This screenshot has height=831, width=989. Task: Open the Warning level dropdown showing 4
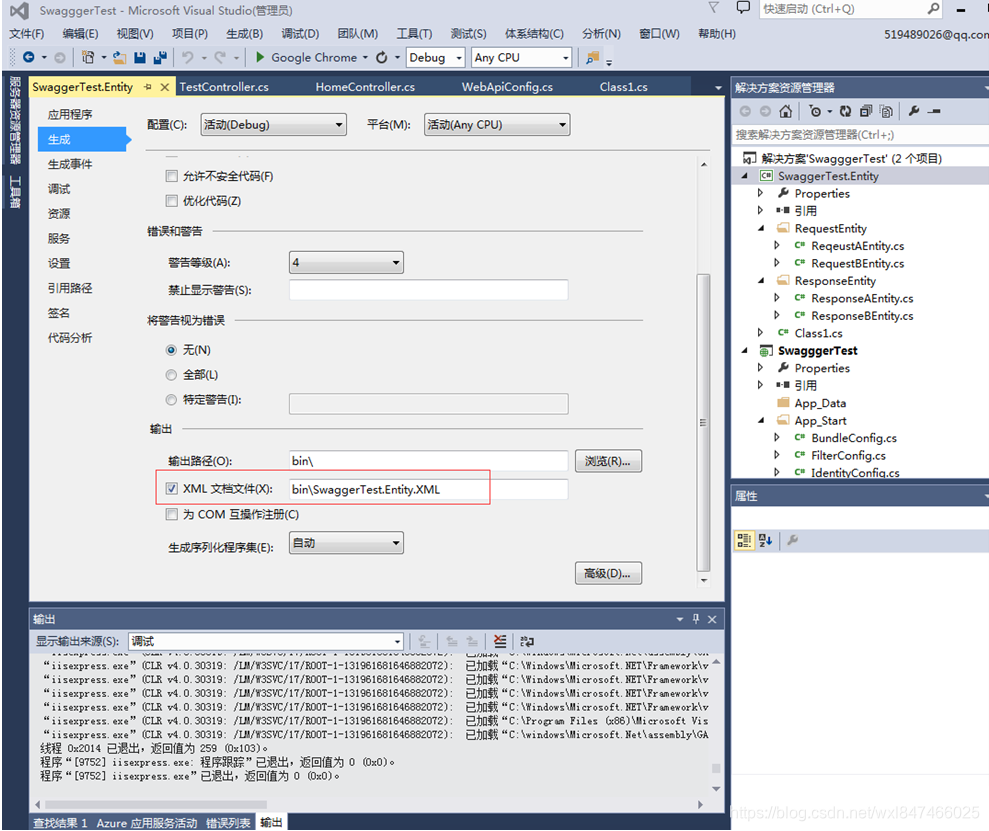[346, 262]
